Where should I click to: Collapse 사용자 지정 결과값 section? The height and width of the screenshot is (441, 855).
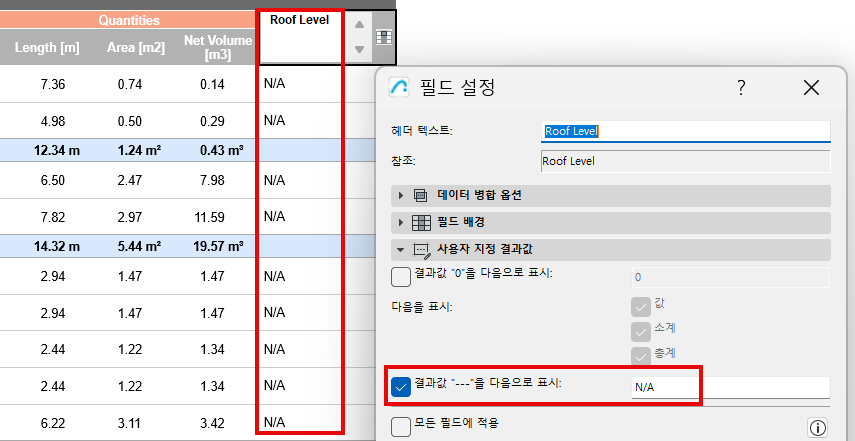click(611, 250)
